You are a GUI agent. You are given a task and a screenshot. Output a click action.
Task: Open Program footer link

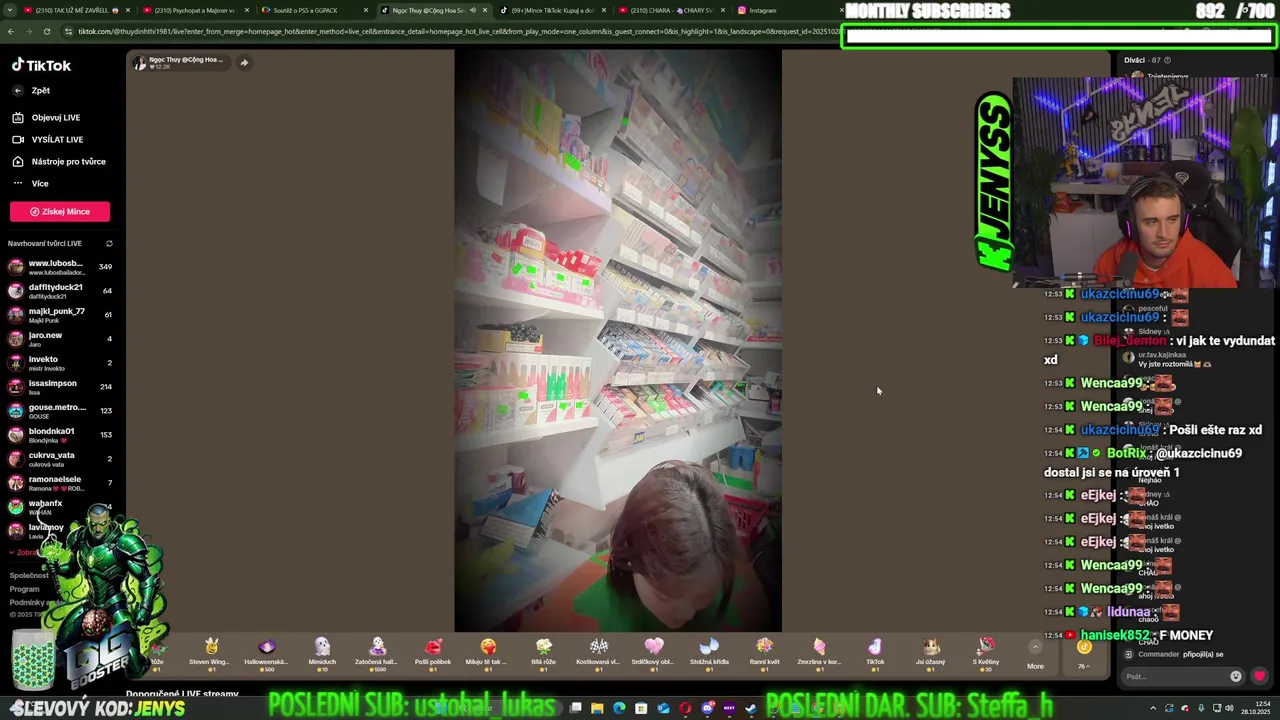[24, 589]
